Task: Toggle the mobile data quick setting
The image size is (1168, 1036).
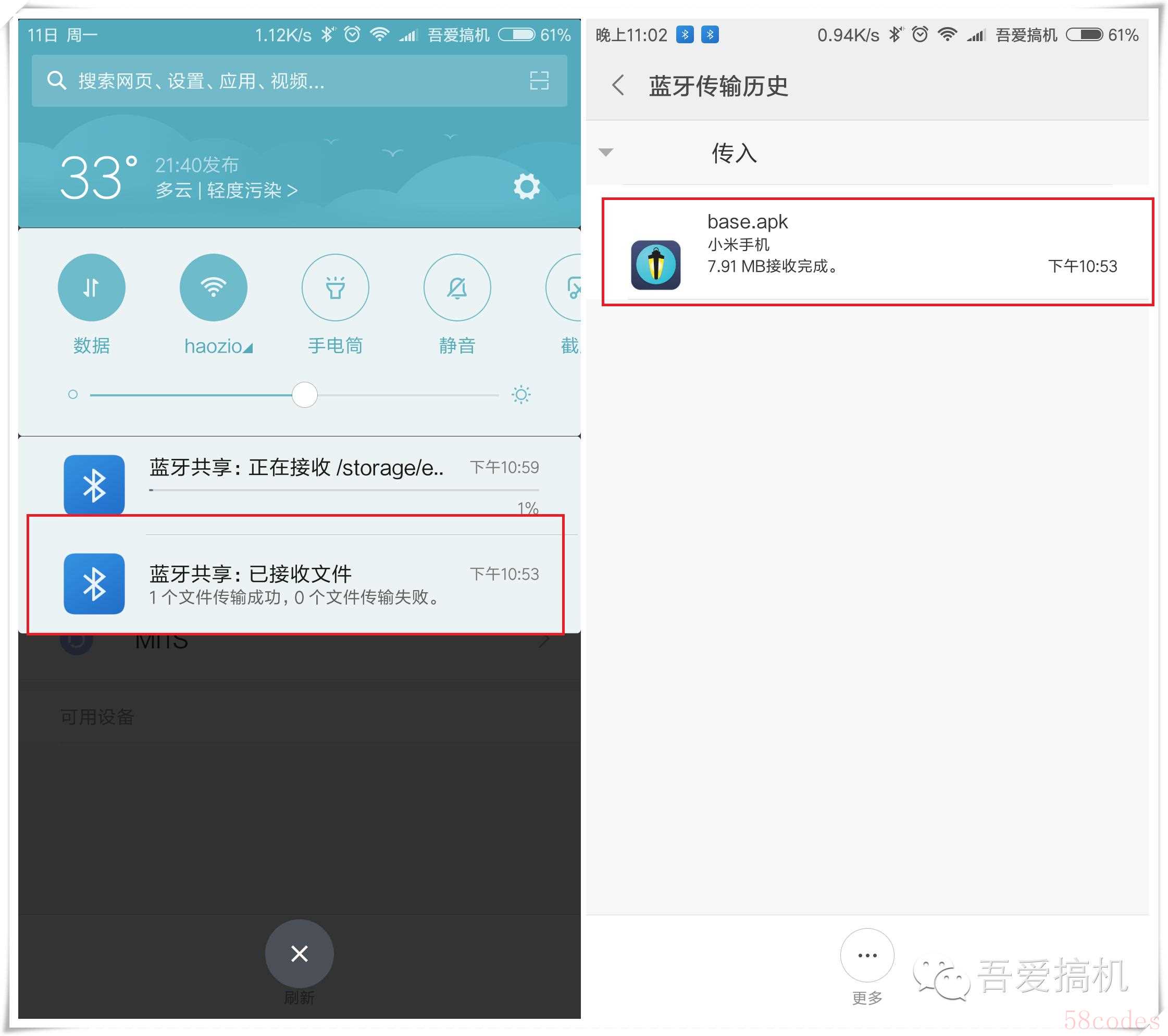Action: coord(91,288)
